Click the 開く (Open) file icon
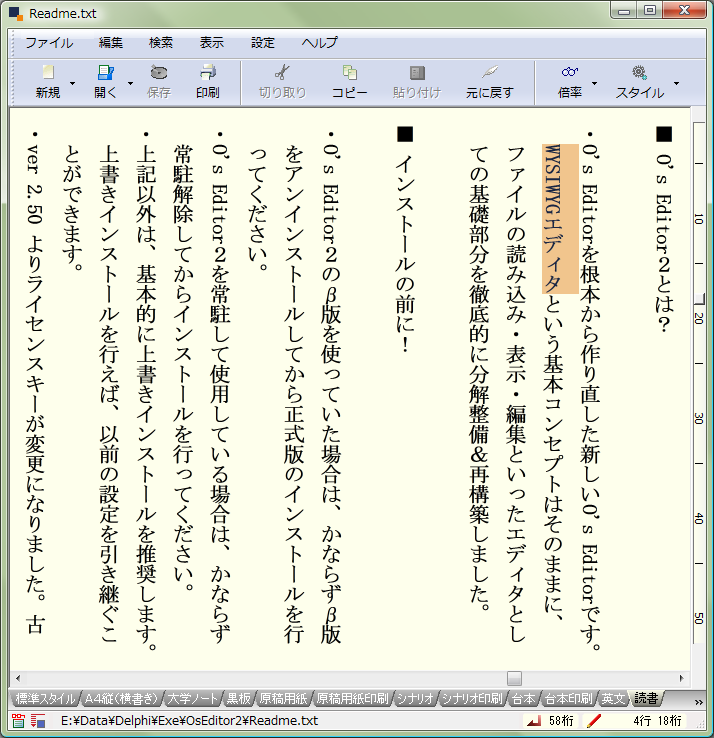This screenshot has width=714, height=738. pos(105,72)
